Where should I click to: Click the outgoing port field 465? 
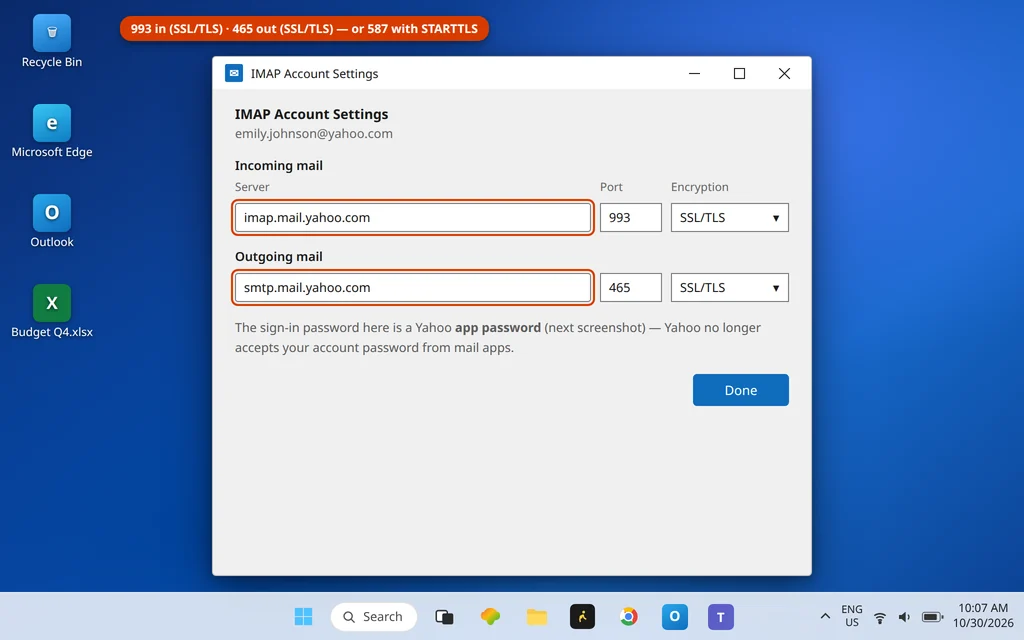click(631, 287)
